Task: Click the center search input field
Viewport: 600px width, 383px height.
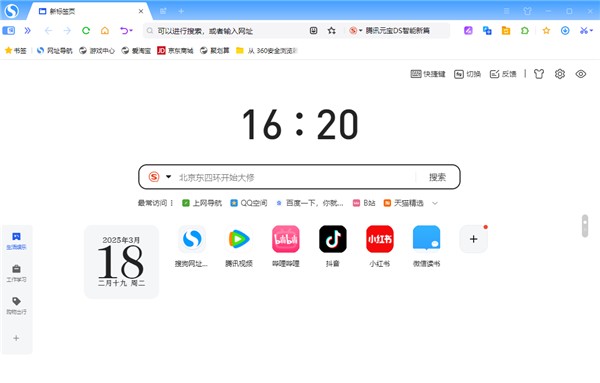Action: (x=295, y=177)
